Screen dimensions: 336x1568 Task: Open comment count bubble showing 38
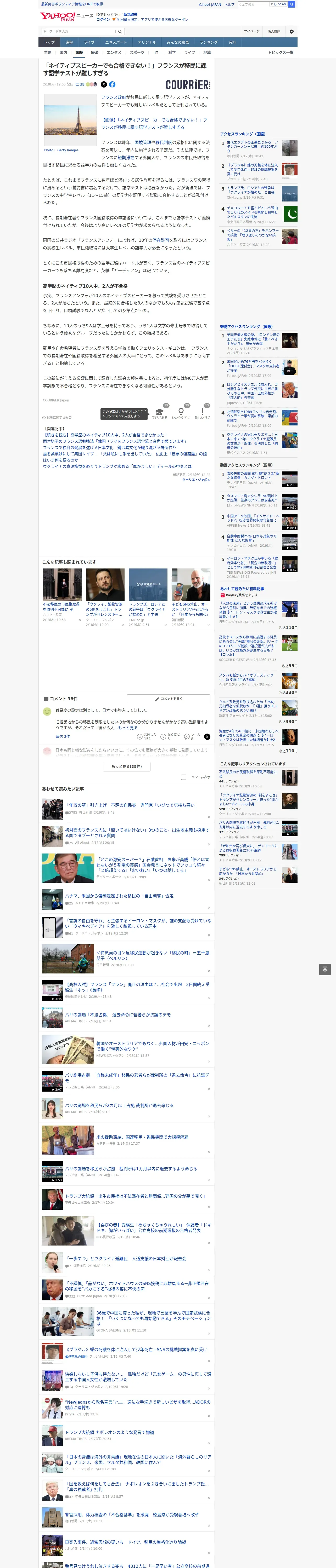[80, 85]
